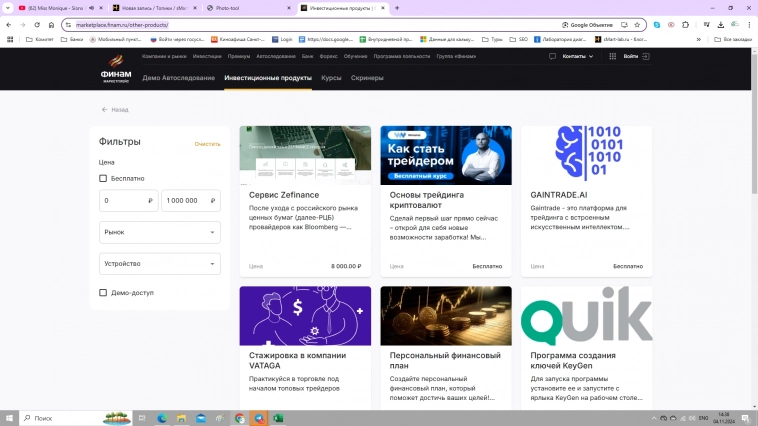This screenshot has height=426, width=758.
Task: Open the Скринеры menu item
Action: point(367,78)
